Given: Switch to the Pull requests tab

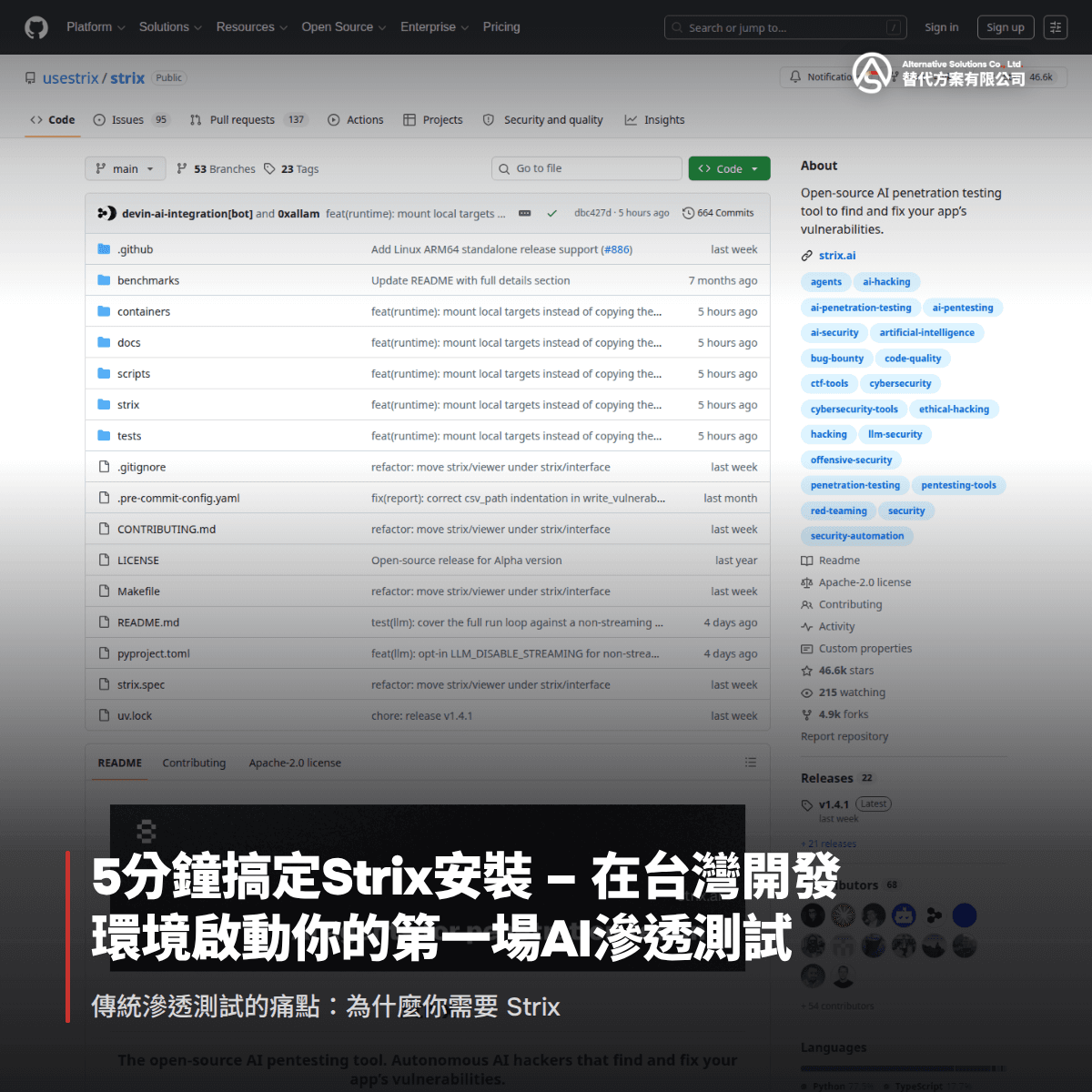Looking at the screenshot, I should click(248, 120).
